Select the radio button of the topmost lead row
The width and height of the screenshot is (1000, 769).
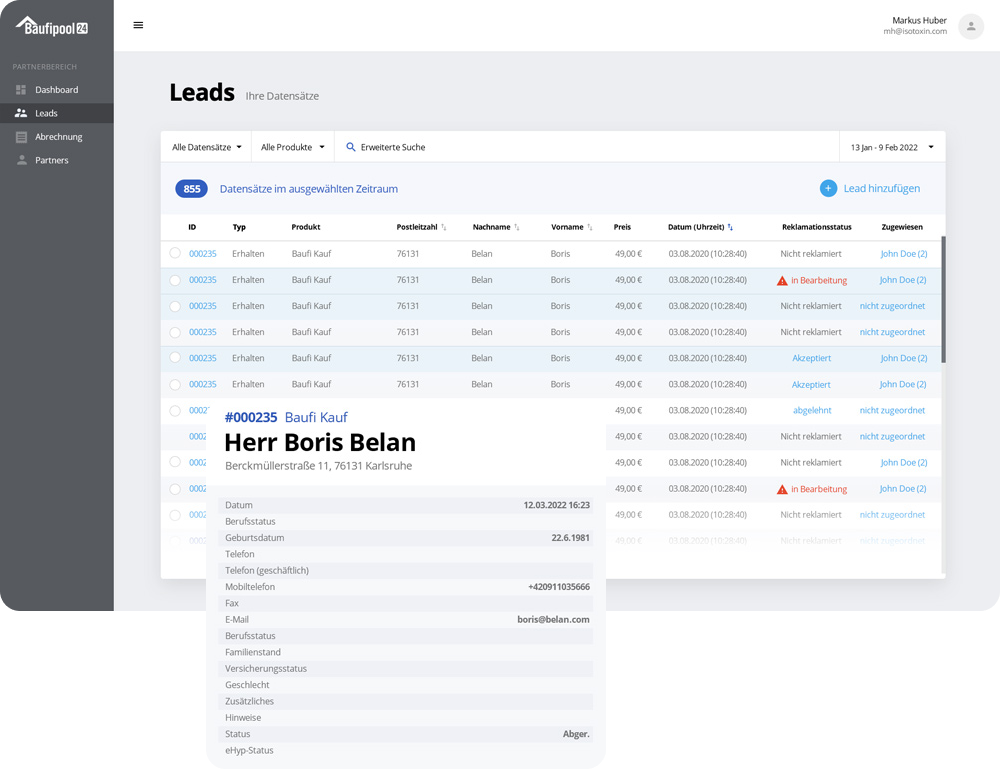point(175,253)
